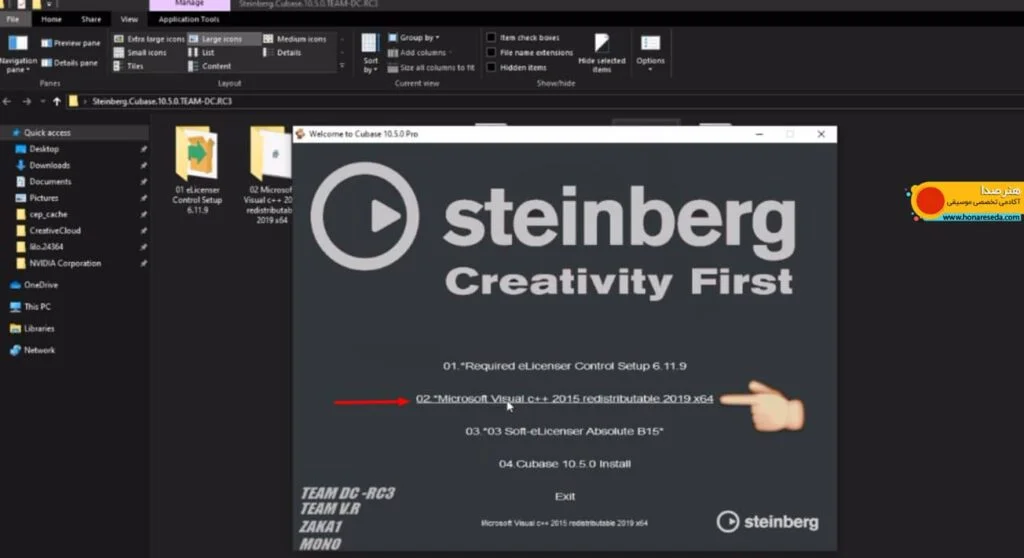Select Quick access in navigation pane

47,133
